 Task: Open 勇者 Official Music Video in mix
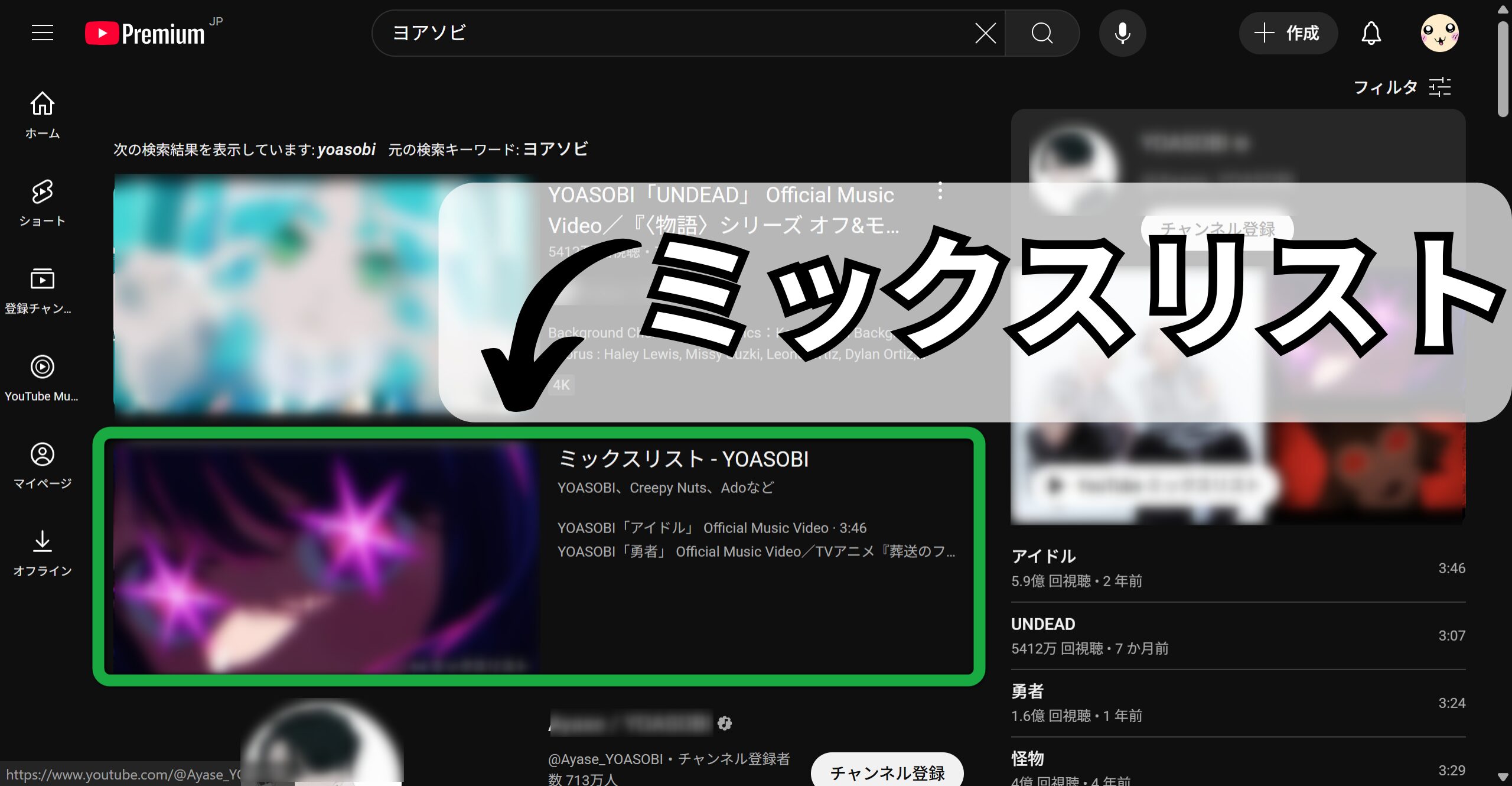point(757,551)
